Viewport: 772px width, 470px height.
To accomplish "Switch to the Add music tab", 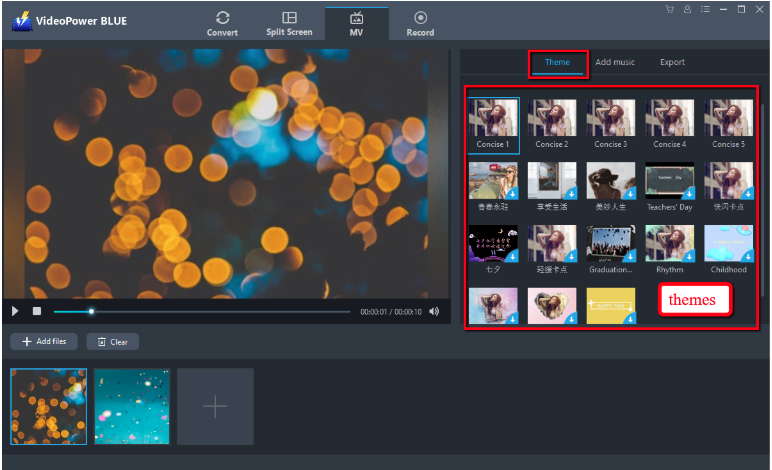I will 615,62.
